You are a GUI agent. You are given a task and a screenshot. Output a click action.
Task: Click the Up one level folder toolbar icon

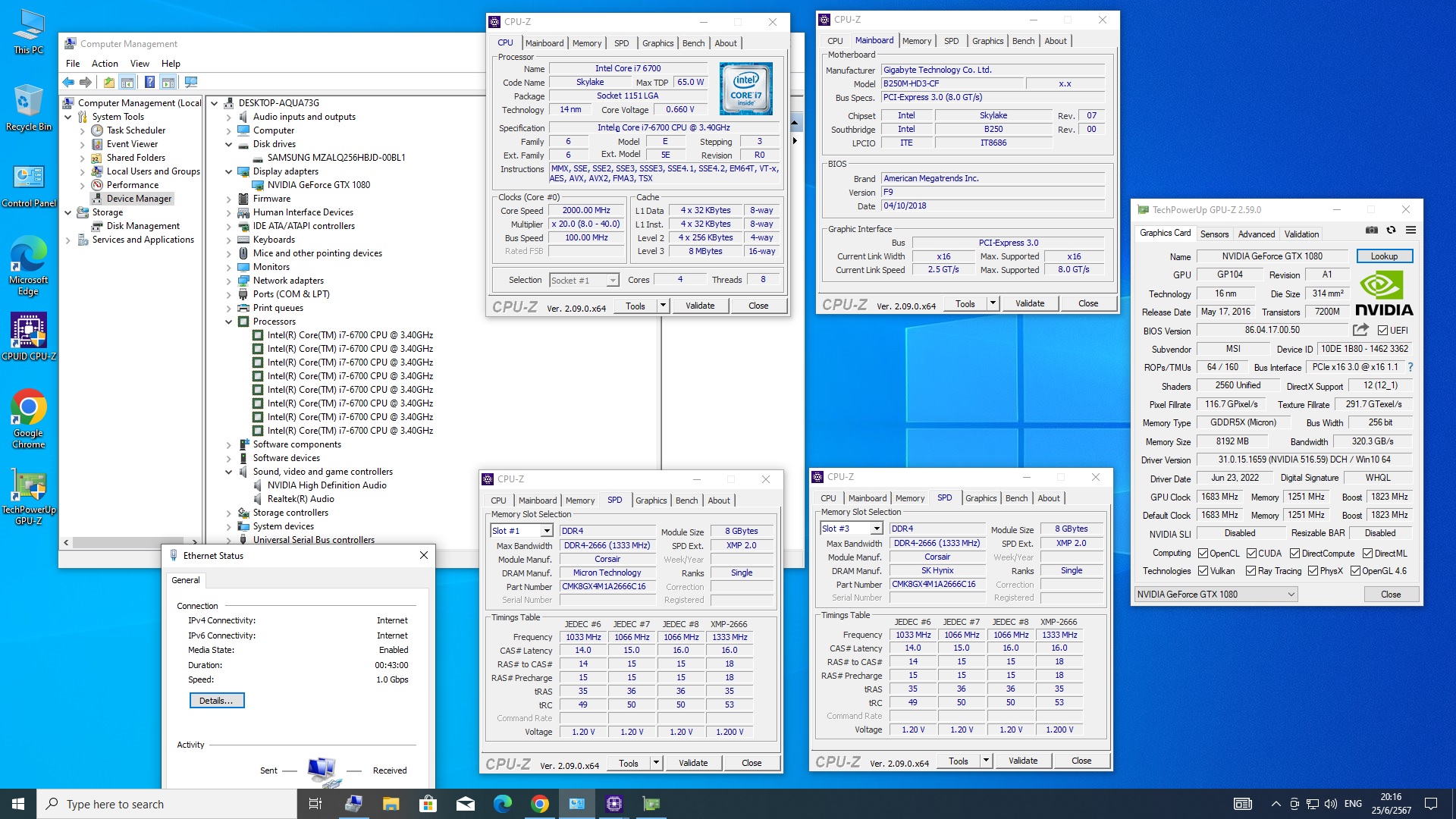click(x=109, y=82)
